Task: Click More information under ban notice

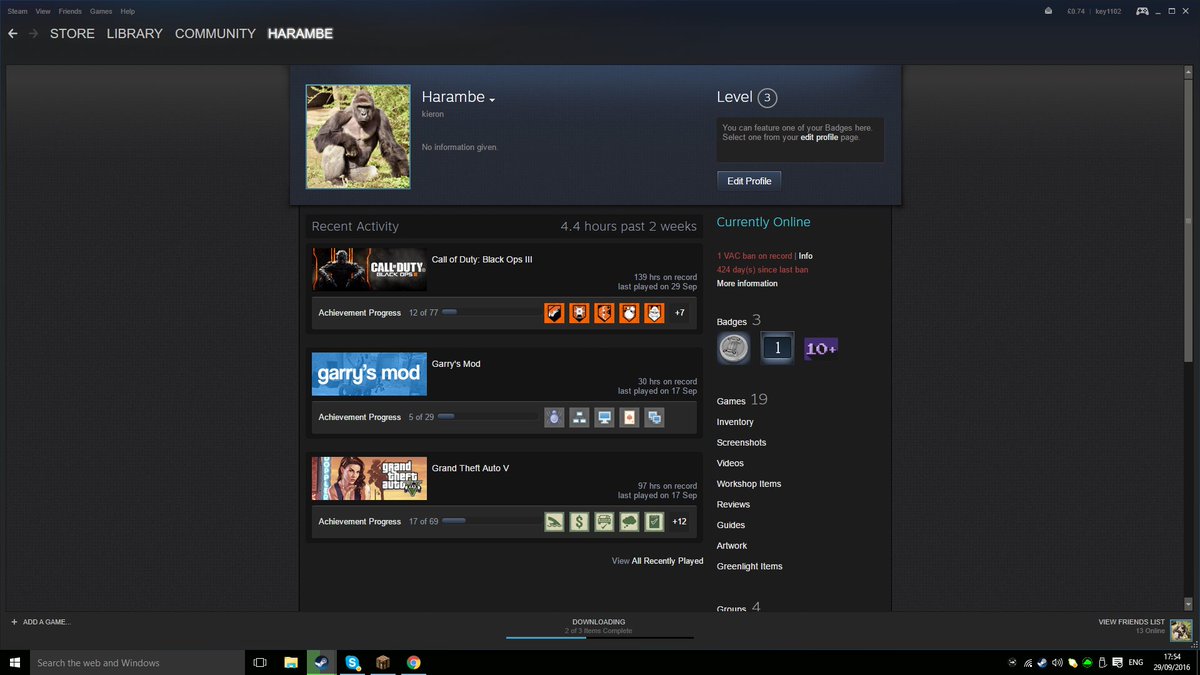Action: 747,284
